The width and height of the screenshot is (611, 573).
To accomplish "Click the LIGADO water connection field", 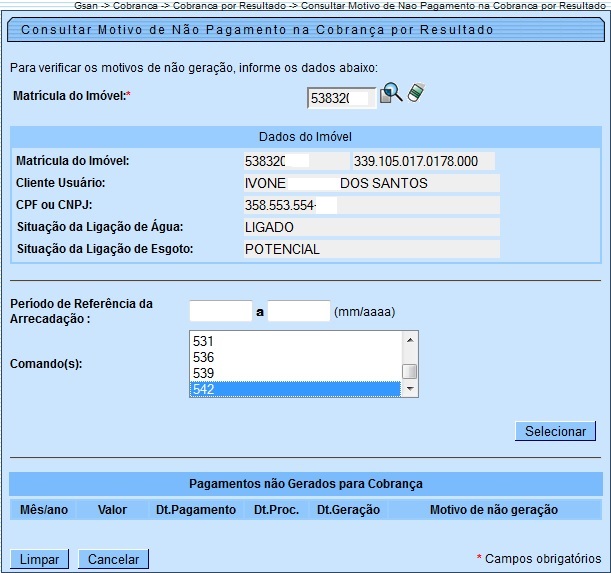I will point(371,227).
